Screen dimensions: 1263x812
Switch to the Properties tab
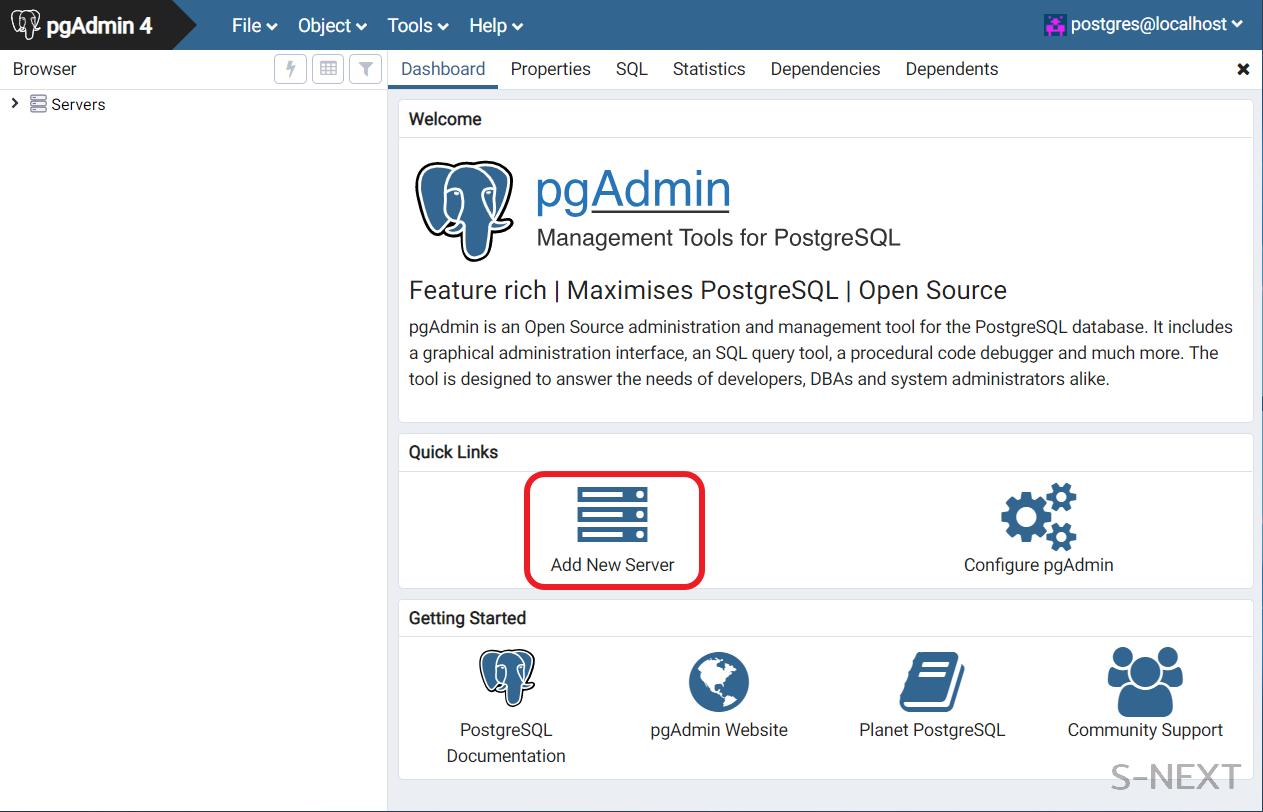[550, 69]
